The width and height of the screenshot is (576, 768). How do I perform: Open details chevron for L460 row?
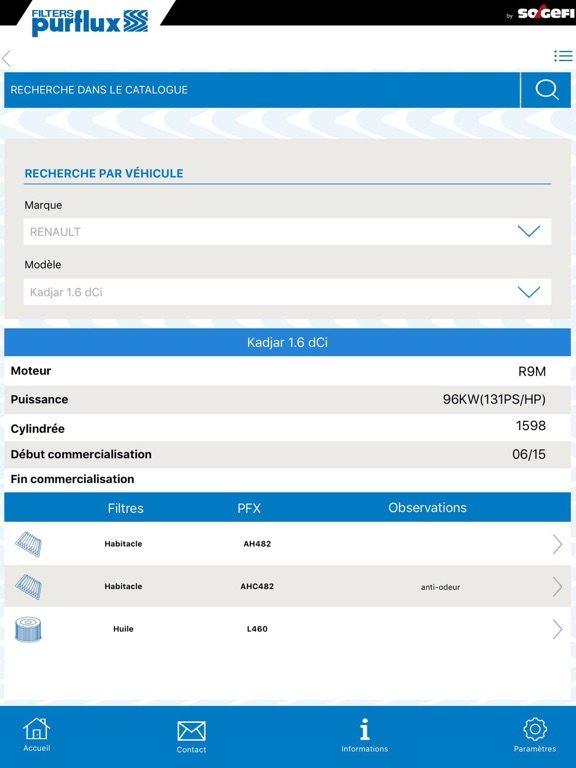pyautogui.click(x=557, y=629)
